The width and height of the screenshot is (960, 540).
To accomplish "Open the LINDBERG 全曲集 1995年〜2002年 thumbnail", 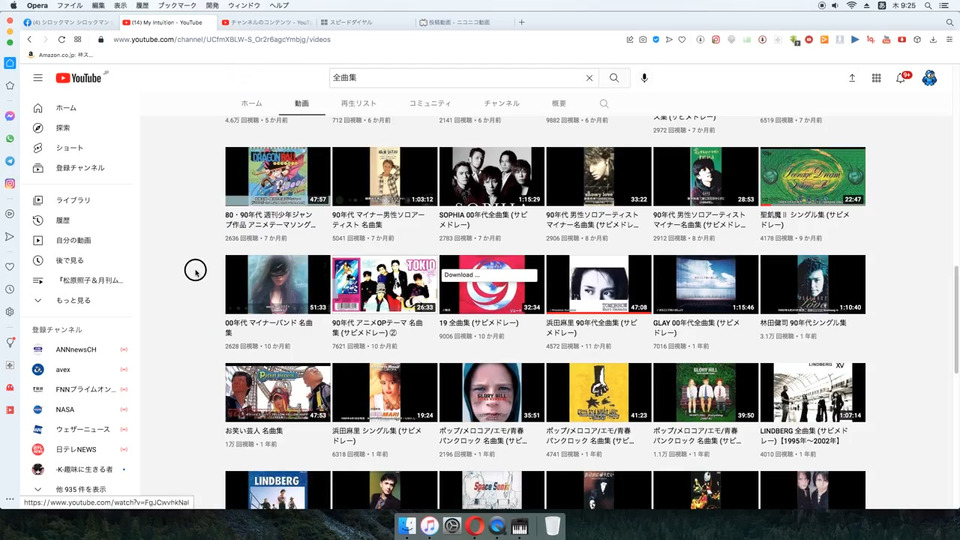I will click(x=812, y=392).
